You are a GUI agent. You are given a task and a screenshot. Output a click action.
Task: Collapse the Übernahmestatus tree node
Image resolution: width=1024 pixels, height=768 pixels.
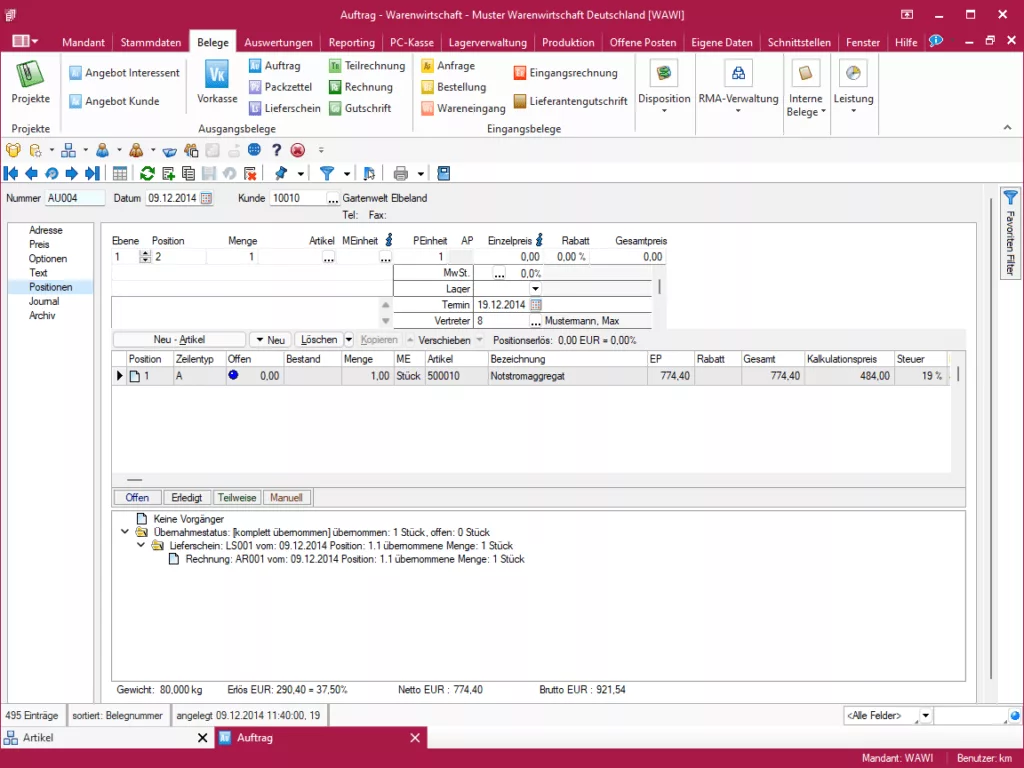[x=125, y=532]
